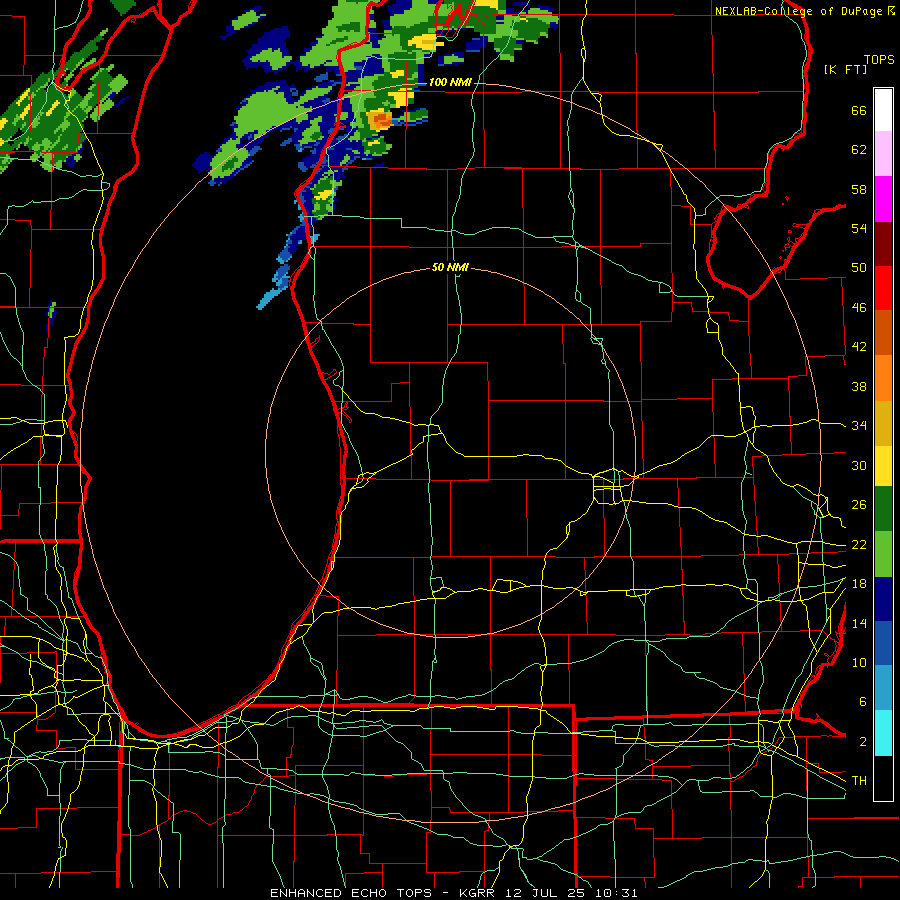
Task: Click the "2" legend value
Action: point(863,742)
